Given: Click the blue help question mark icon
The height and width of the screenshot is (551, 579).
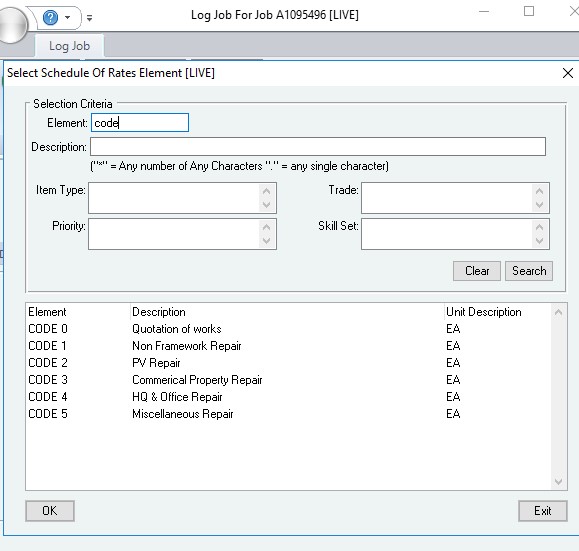Looking at the screenshot, I should (50, 17).
